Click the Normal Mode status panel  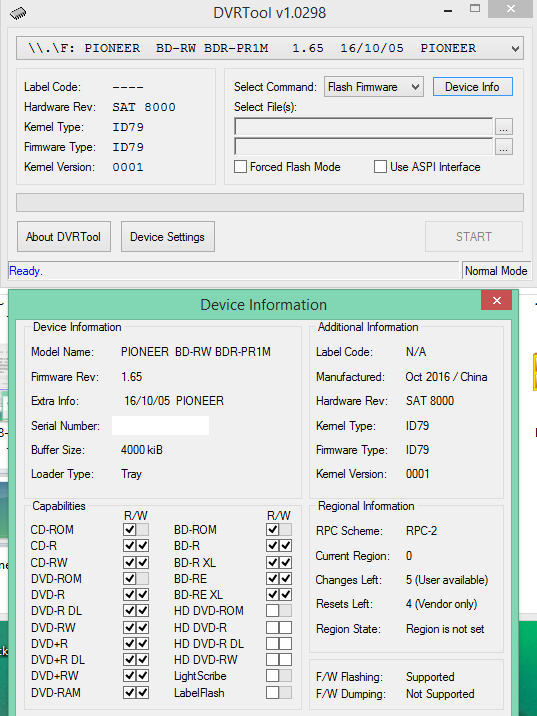(496, 271)
